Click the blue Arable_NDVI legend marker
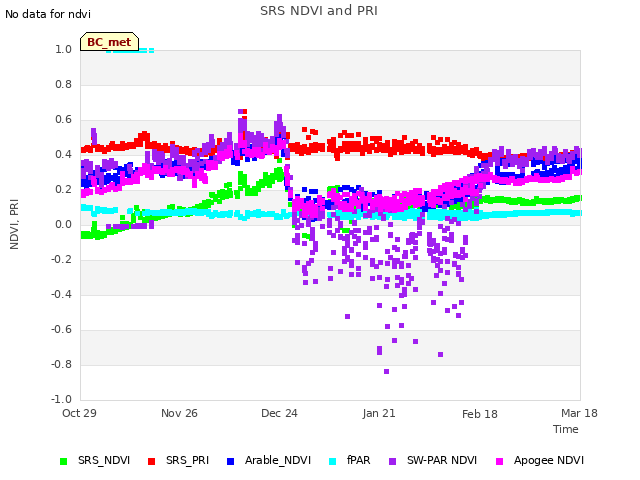640x480 pixels. pyautogui.click(x=230, y=461)
